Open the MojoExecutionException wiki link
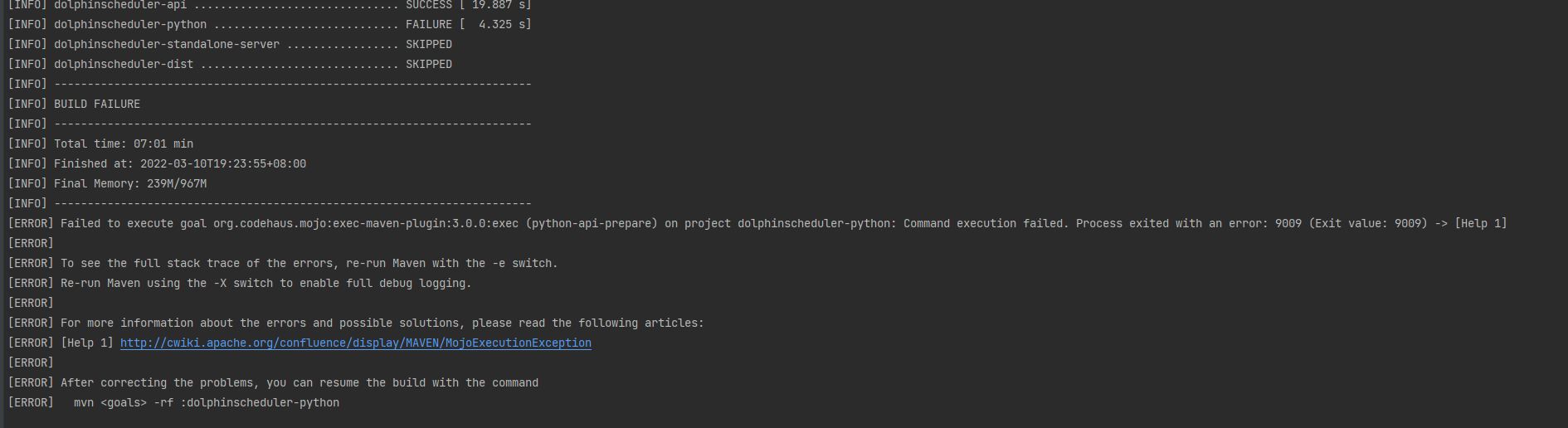 coord(356,343)
